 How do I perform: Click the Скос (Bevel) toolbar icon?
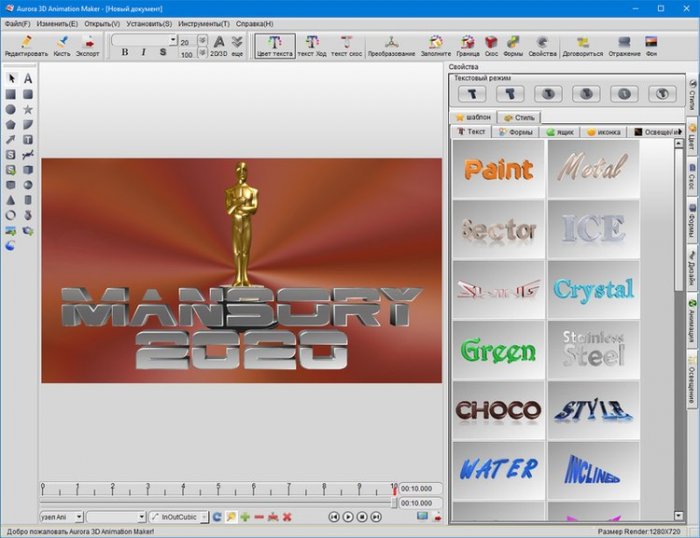click(x=491, y=43)
